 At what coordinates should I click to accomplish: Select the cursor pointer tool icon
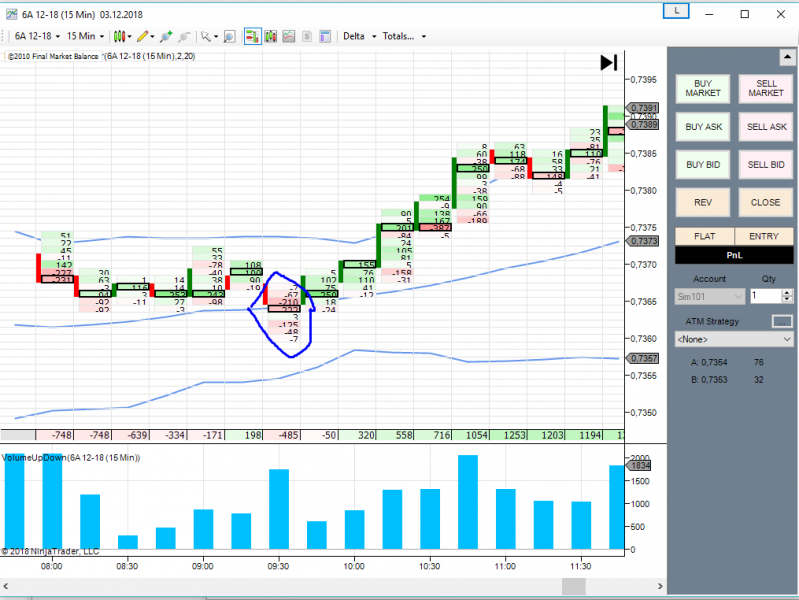pyautogui.click(x=205, y=36)
